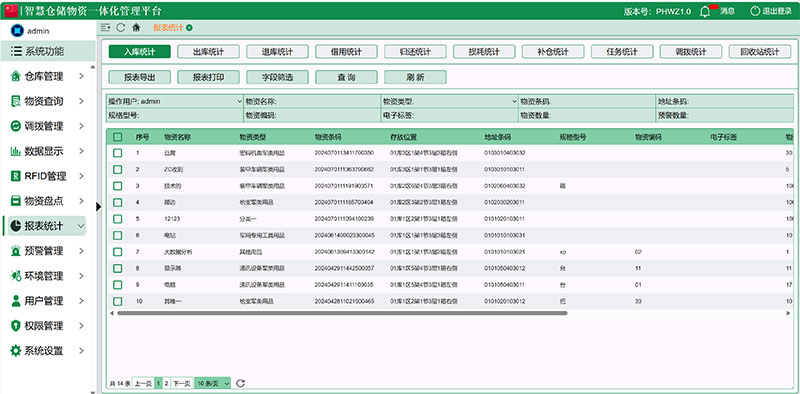Go to 下一页 in pagination
This screenshot has width=800, height=394.
pyautogui.click(x=181, y=383)
